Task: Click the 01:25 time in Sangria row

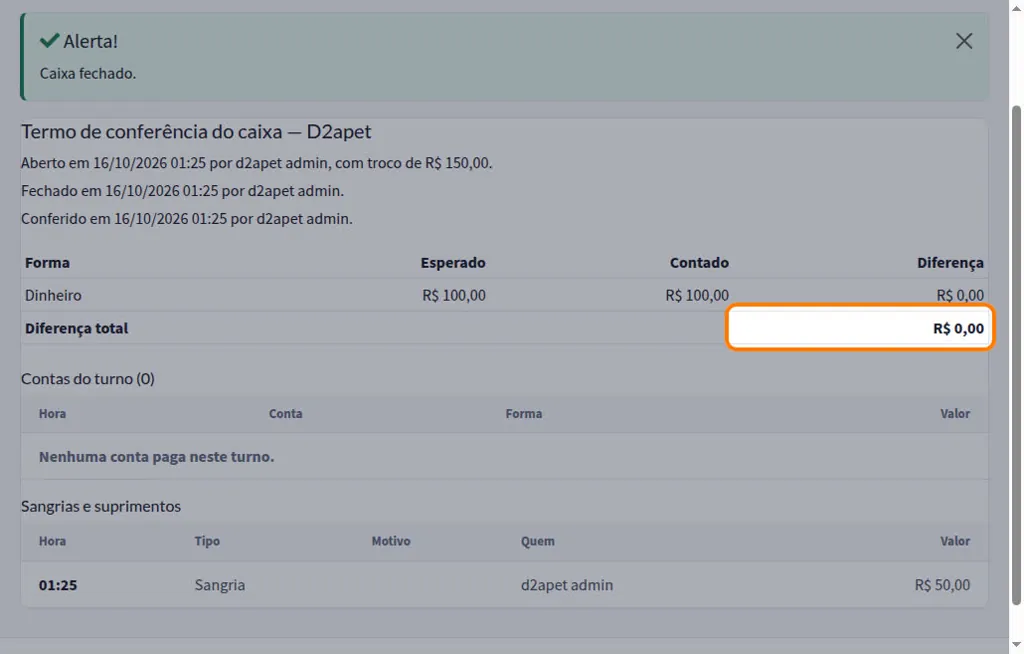Action: (x=58, y=585)
